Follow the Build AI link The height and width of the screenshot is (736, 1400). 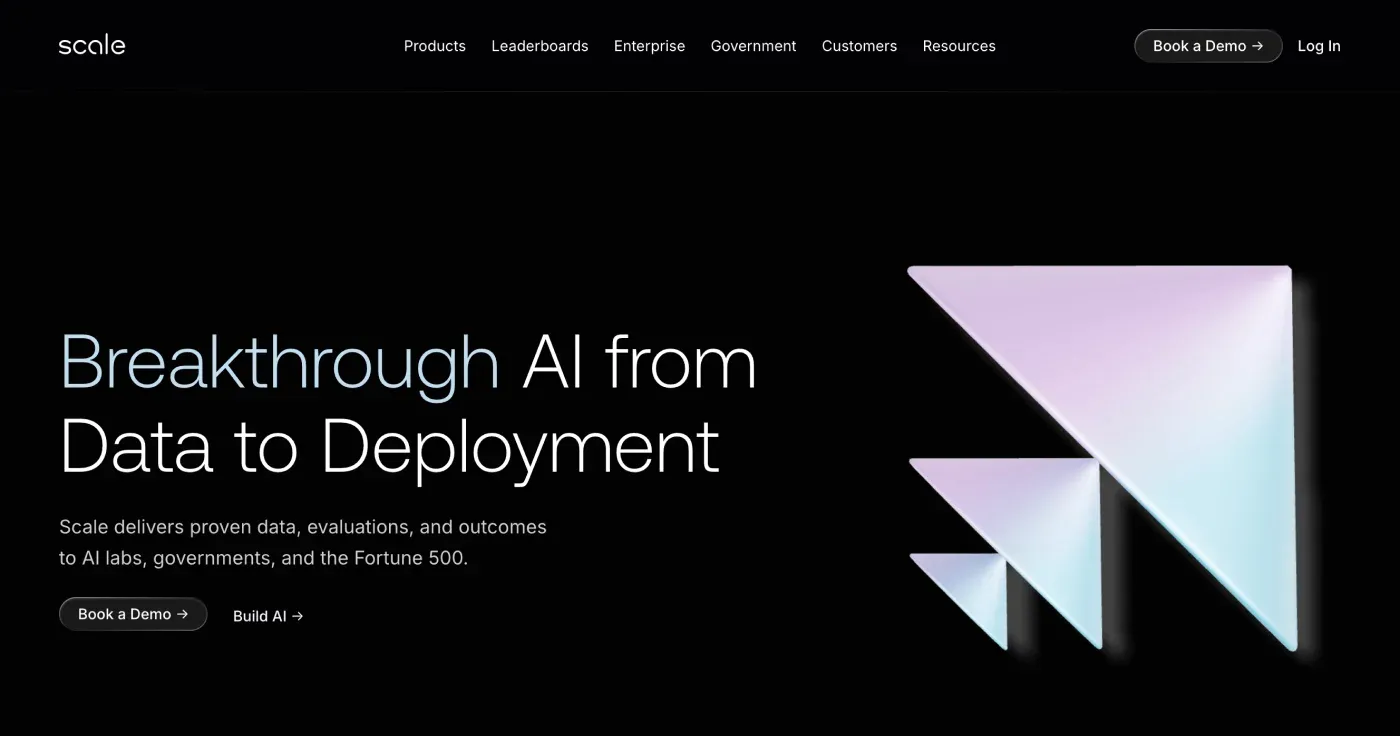259,616
